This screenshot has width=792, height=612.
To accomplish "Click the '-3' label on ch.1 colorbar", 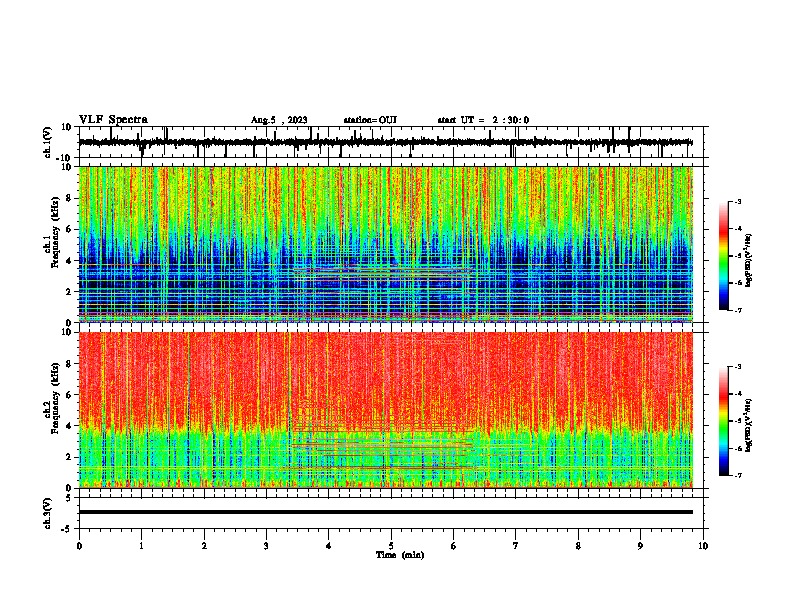I will 737,202.
